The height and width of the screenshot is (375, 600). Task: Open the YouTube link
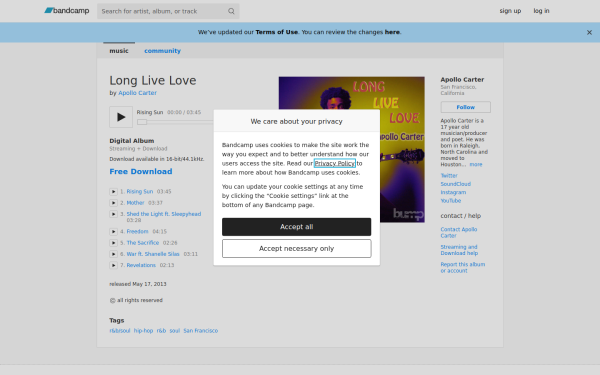point(451,201)
